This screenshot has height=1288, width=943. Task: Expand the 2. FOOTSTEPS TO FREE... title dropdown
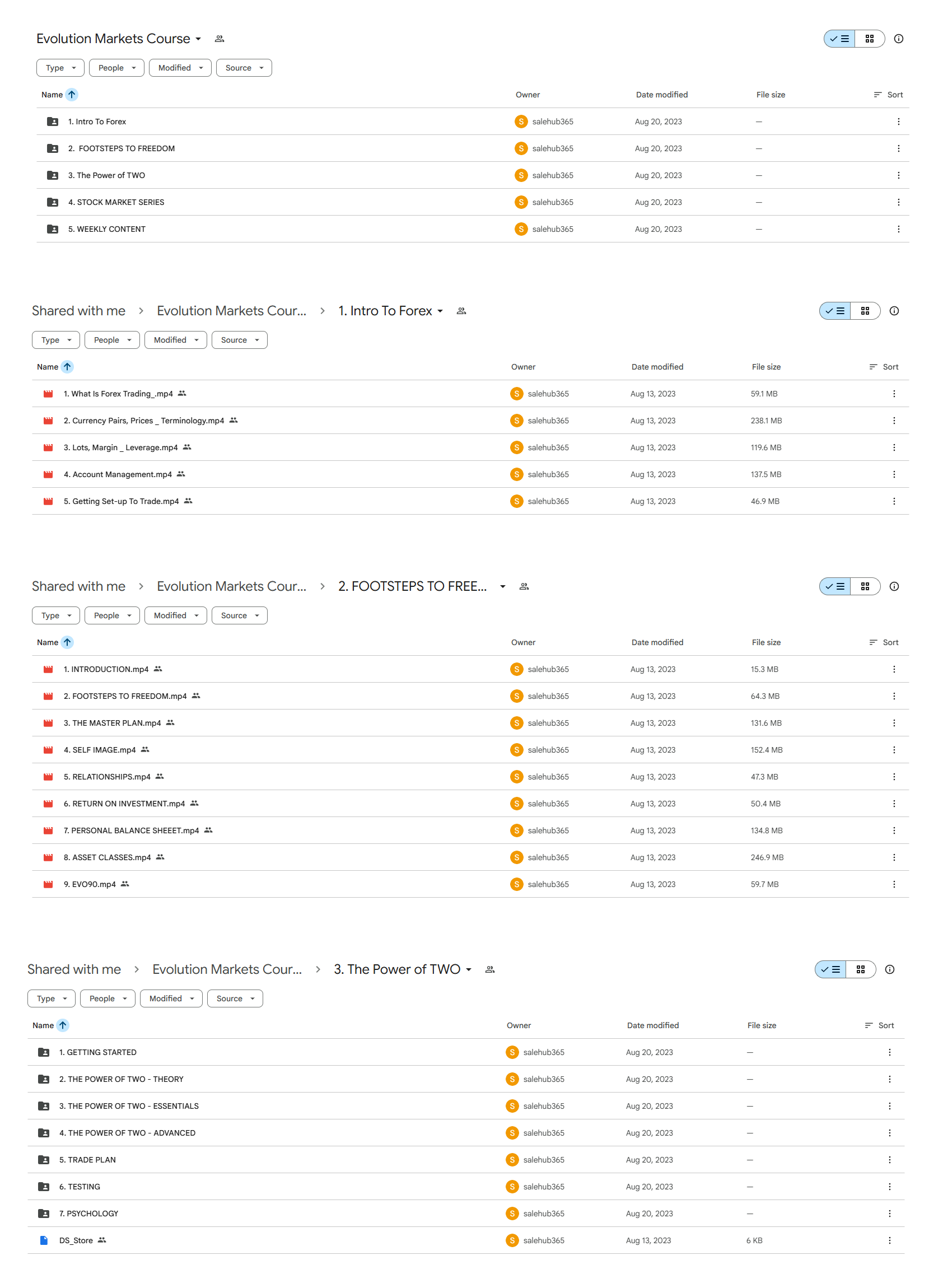point(502,587)
